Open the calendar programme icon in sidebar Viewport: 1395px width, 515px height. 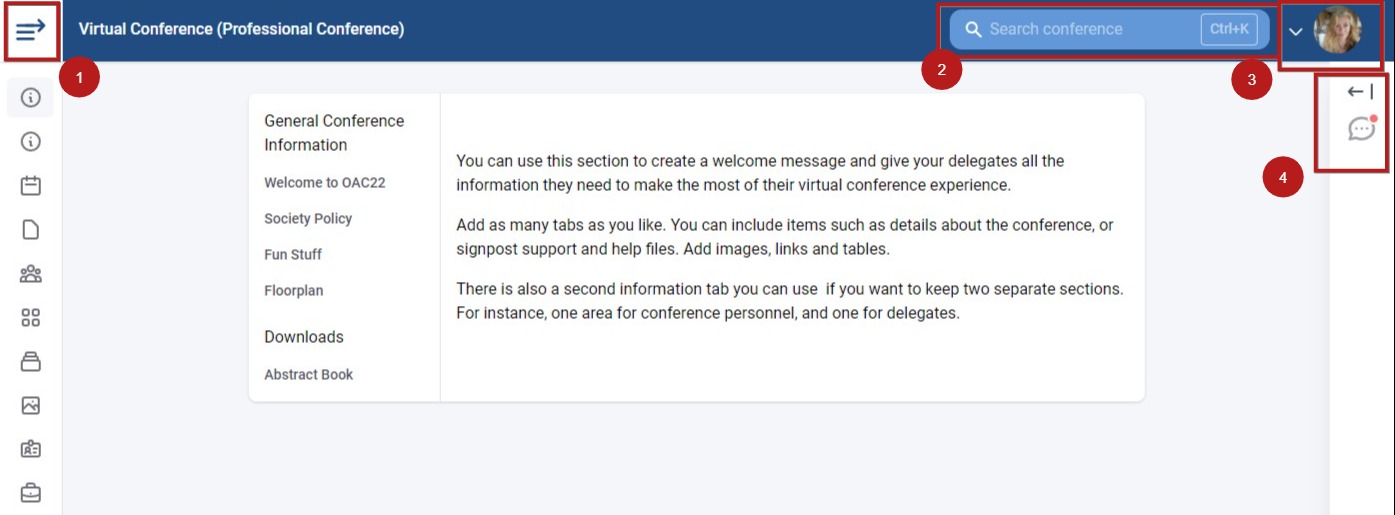tap(31, 186)
